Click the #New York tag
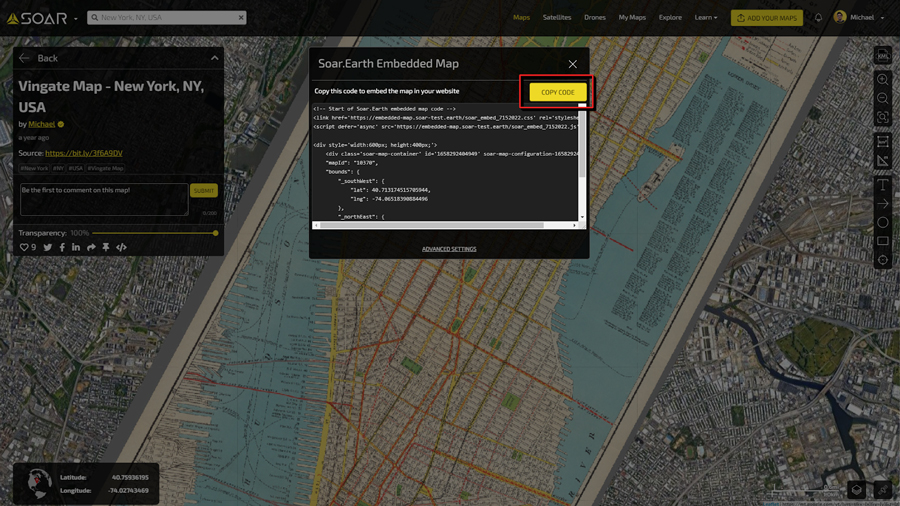The height and width of the screenshot is (506, 900). click(34, 168)
